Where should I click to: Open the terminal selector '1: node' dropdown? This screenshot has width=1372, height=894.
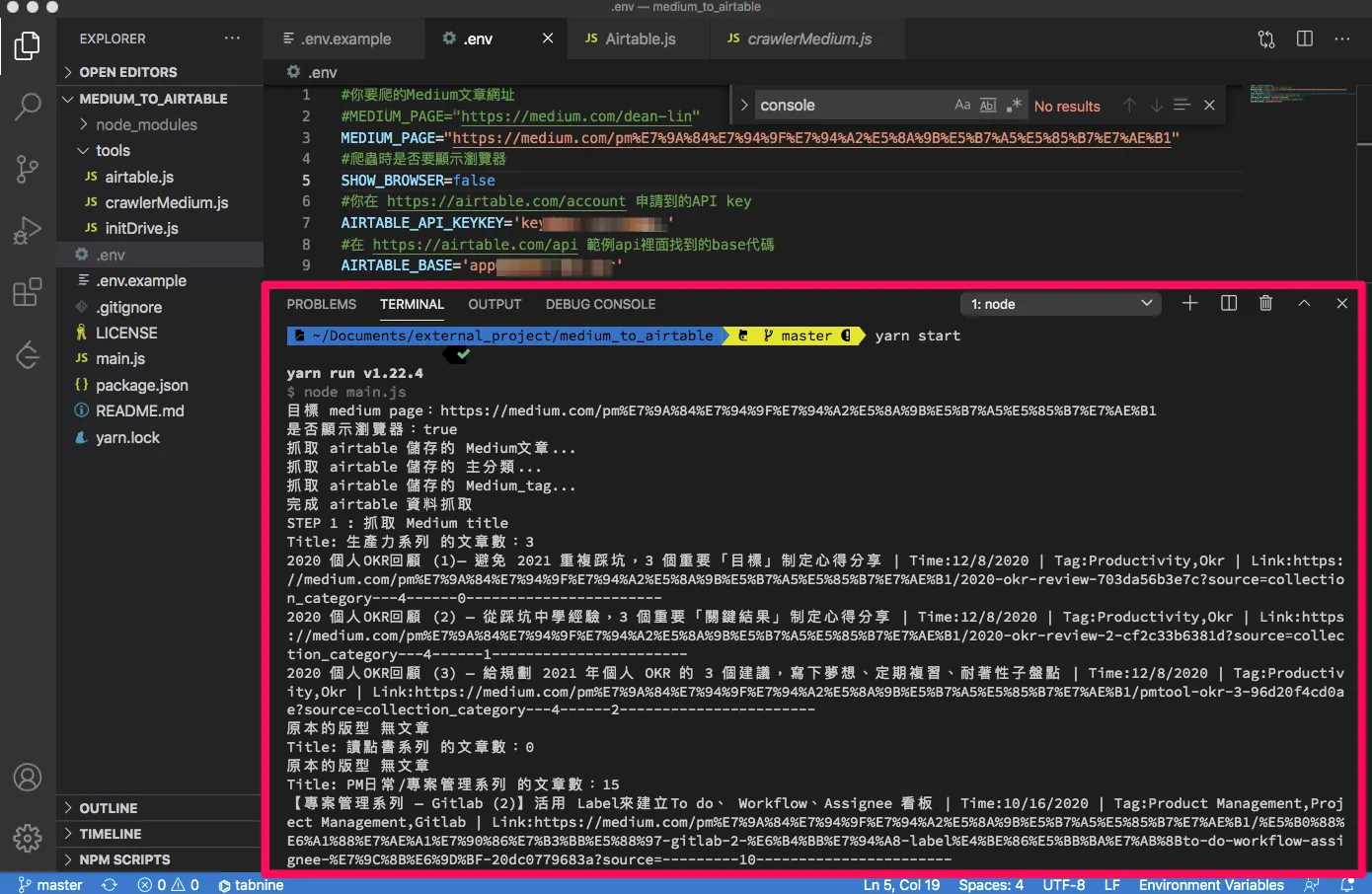coord(1061,304)
